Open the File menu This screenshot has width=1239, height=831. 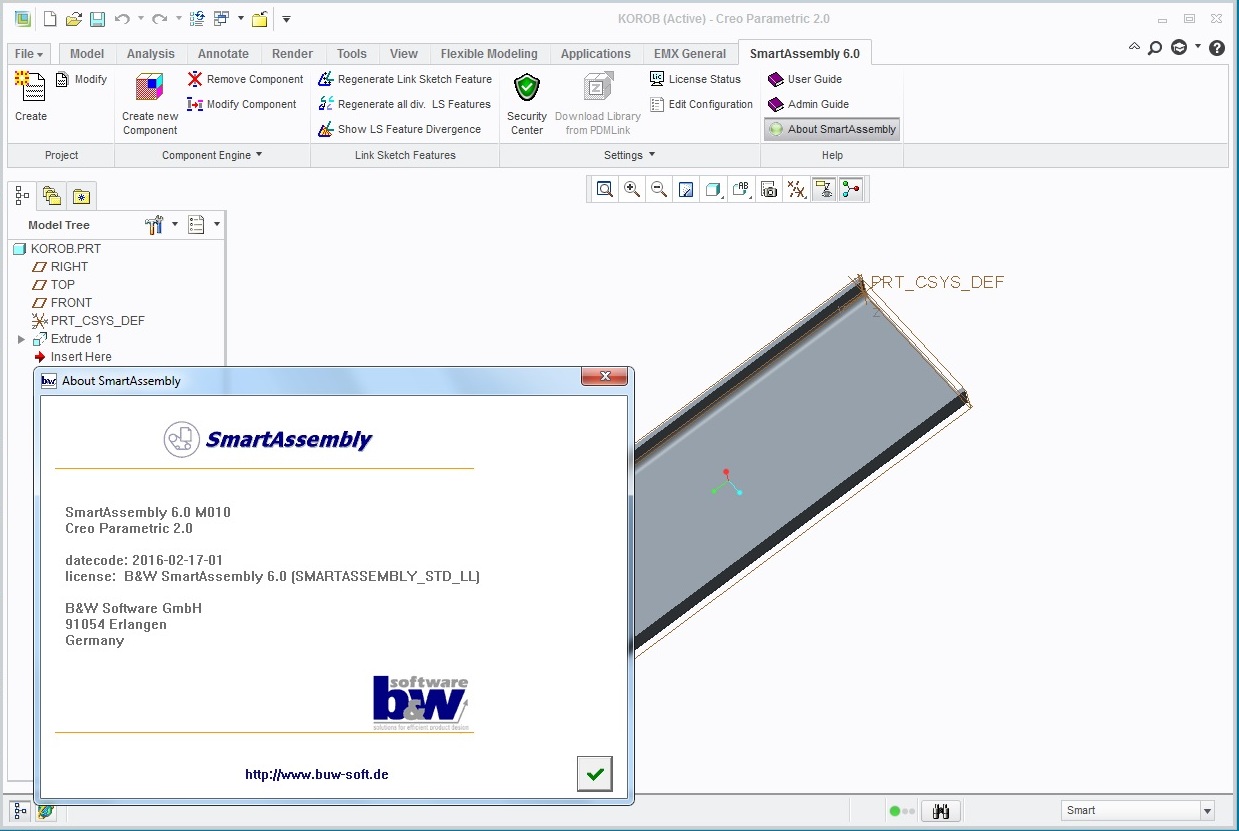click(x=28, y=54)
